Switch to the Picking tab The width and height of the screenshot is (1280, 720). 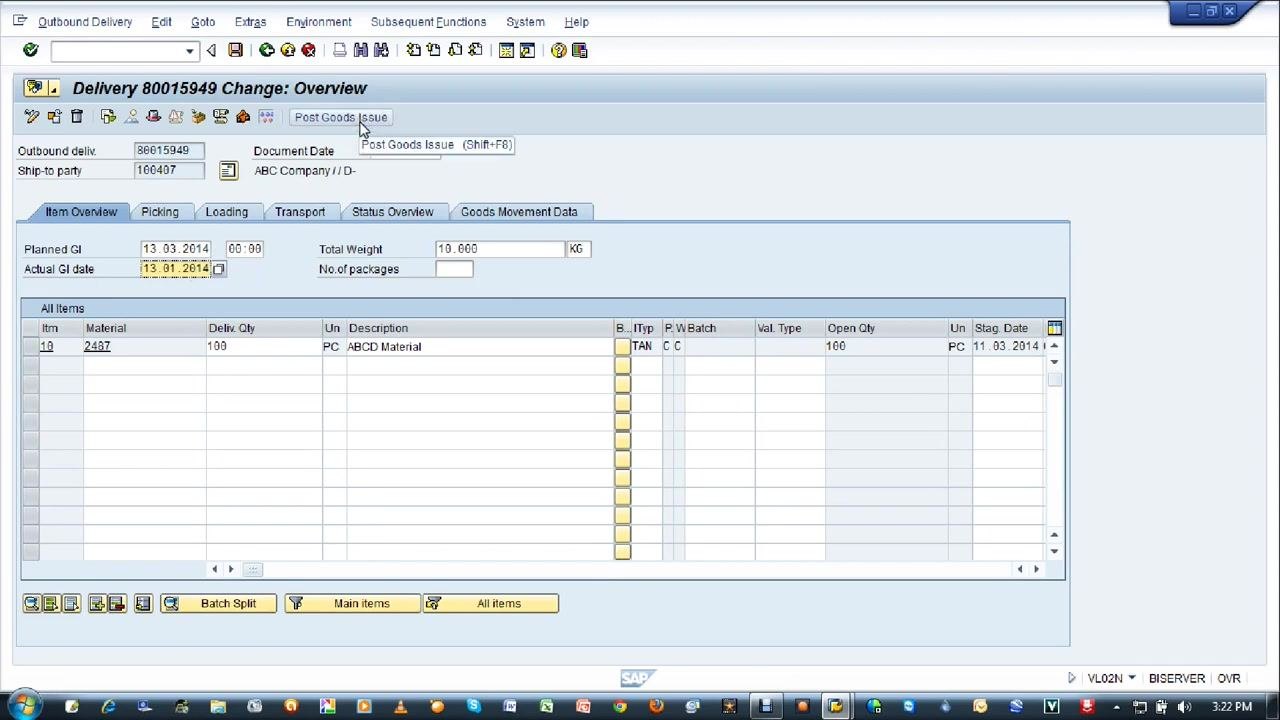(160, 212)
